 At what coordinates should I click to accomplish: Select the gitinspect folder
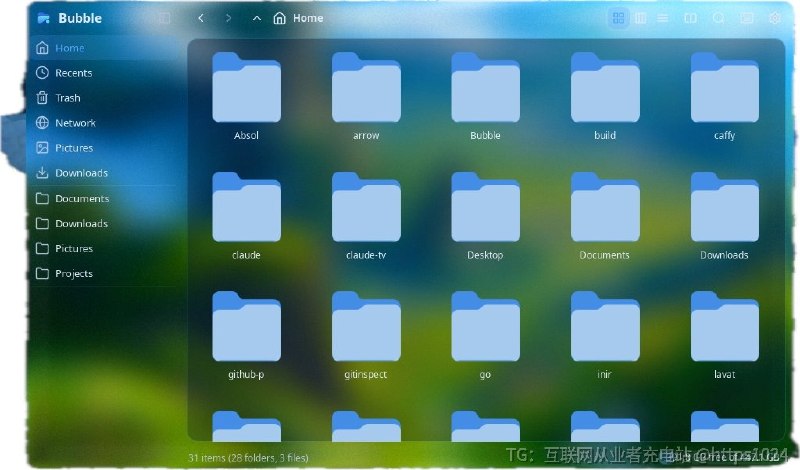click(366, 336)
